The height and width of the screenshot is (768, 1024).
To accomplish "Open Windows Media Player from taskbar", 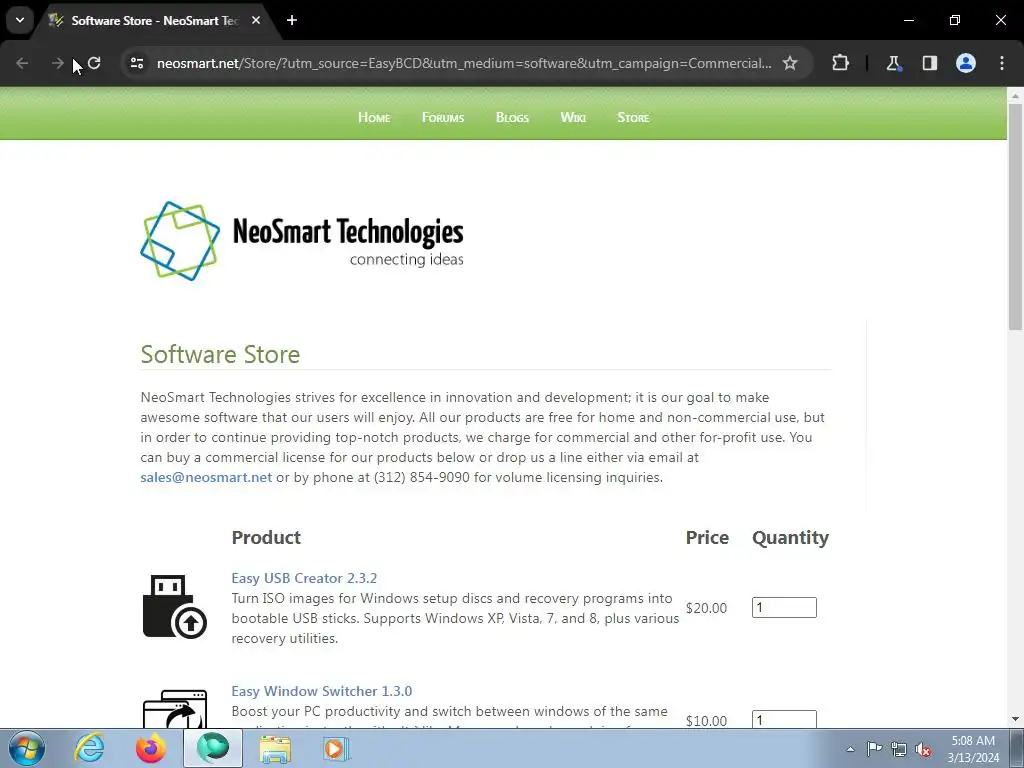I will coord(336,748).
